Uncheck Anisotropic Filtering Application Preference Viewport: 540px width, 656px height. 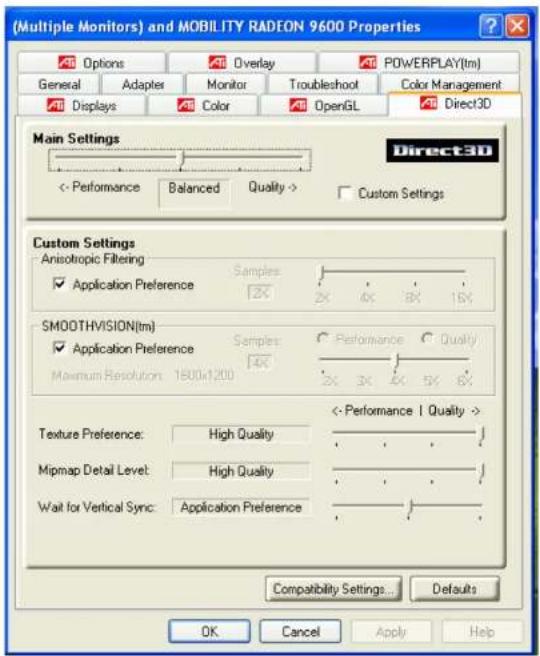coord(59,284)
